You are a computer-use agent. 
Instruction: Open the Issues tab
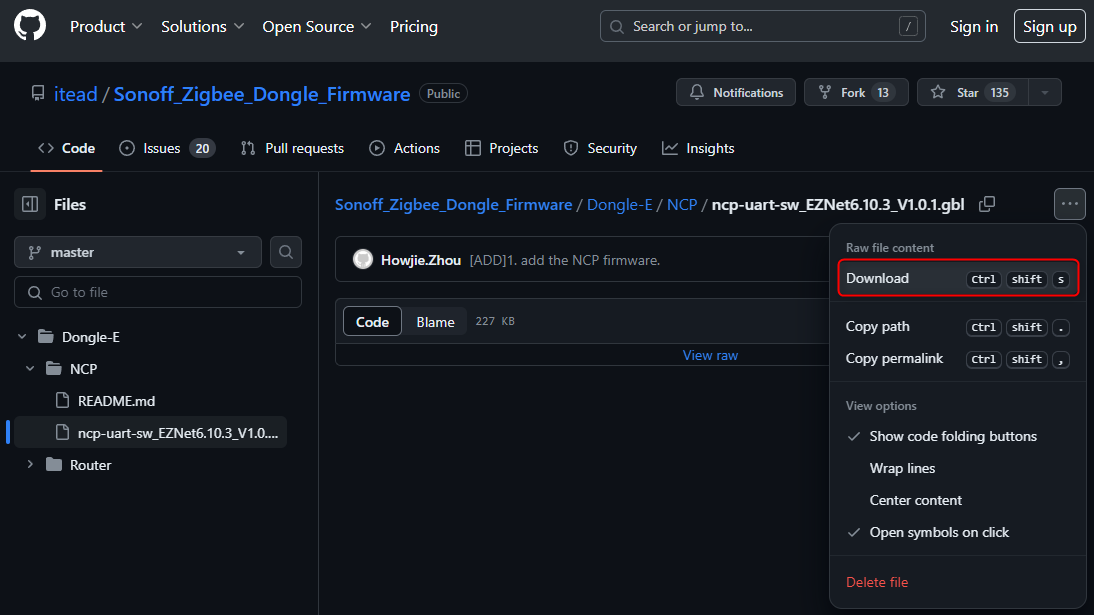point(167,148)
